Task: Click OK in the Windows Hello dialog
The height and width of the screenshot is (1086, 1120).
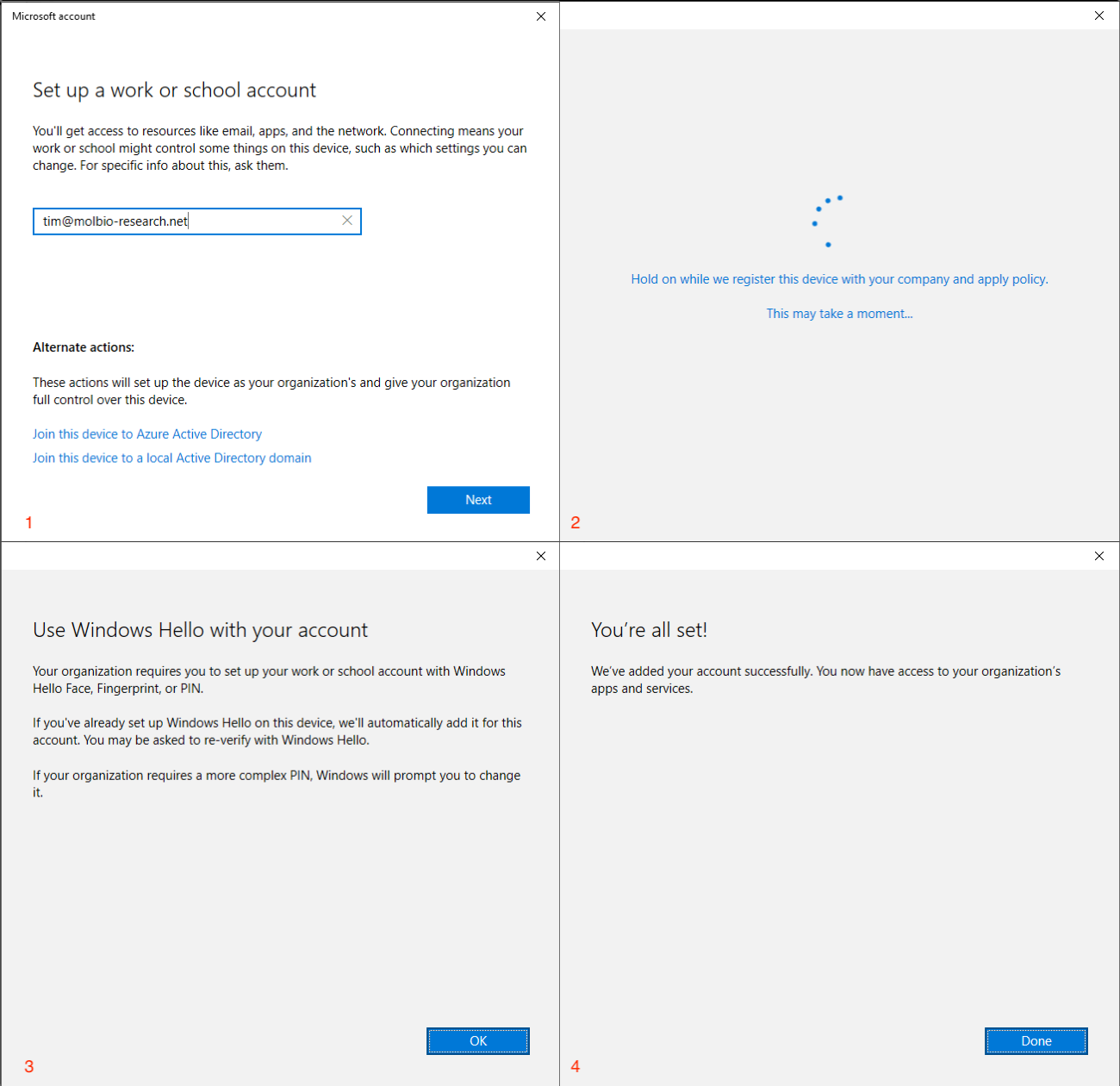Action: [x=478, y=1041]
